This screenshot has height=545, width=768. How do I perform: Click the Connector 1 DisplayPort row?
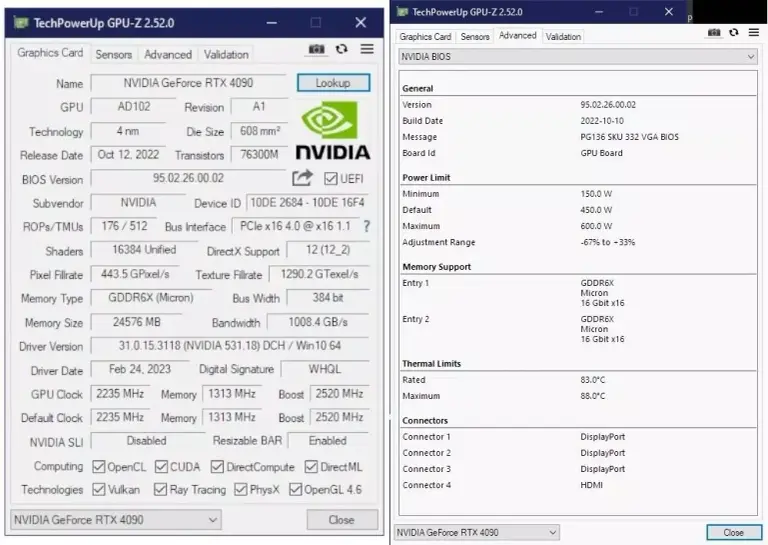pos(578,437)
